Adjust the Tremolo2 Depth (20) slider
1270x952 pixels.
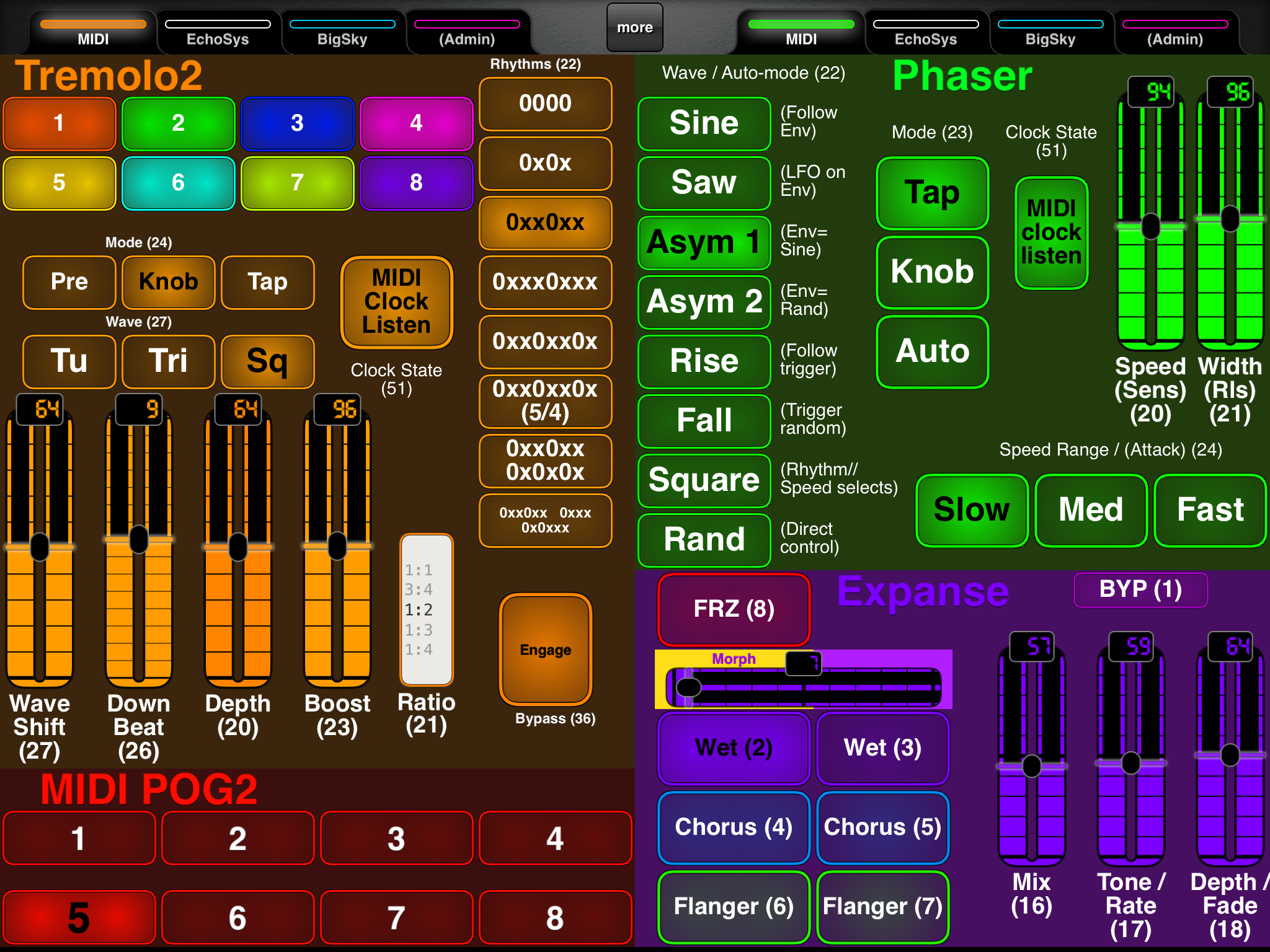click(238, 547)
